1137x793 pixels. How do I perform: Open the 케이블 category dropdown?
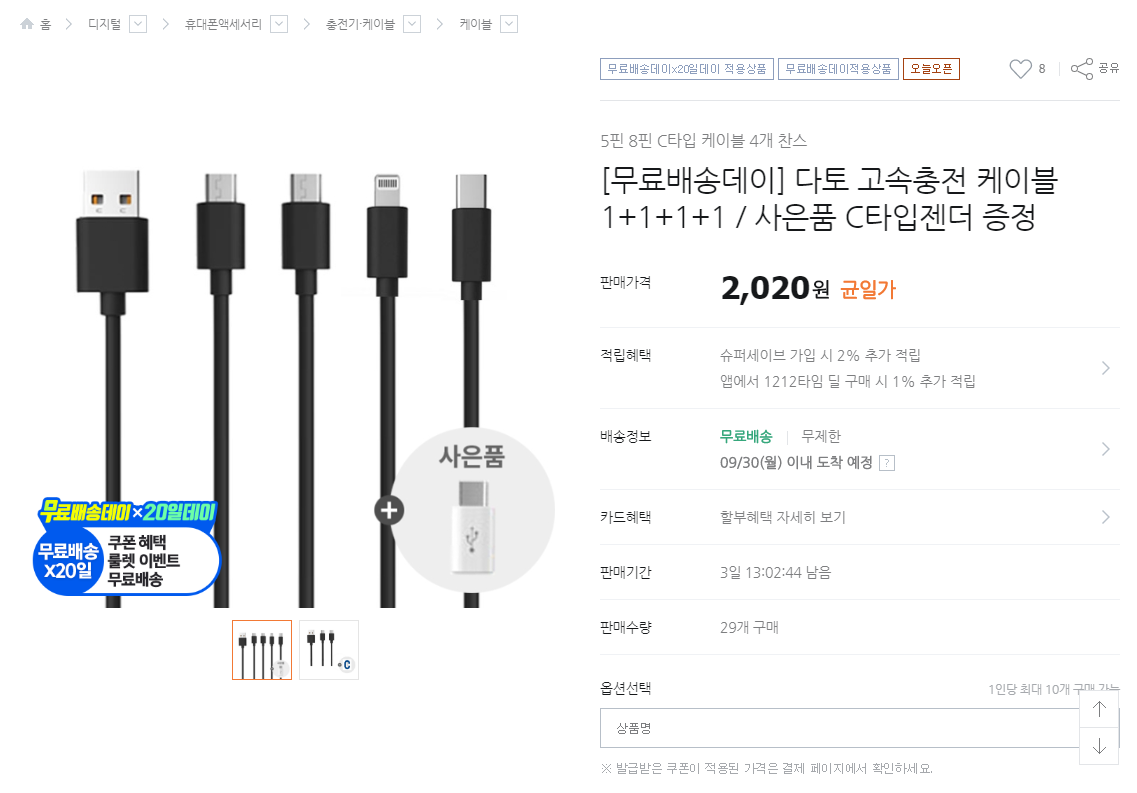click(509, 24)
